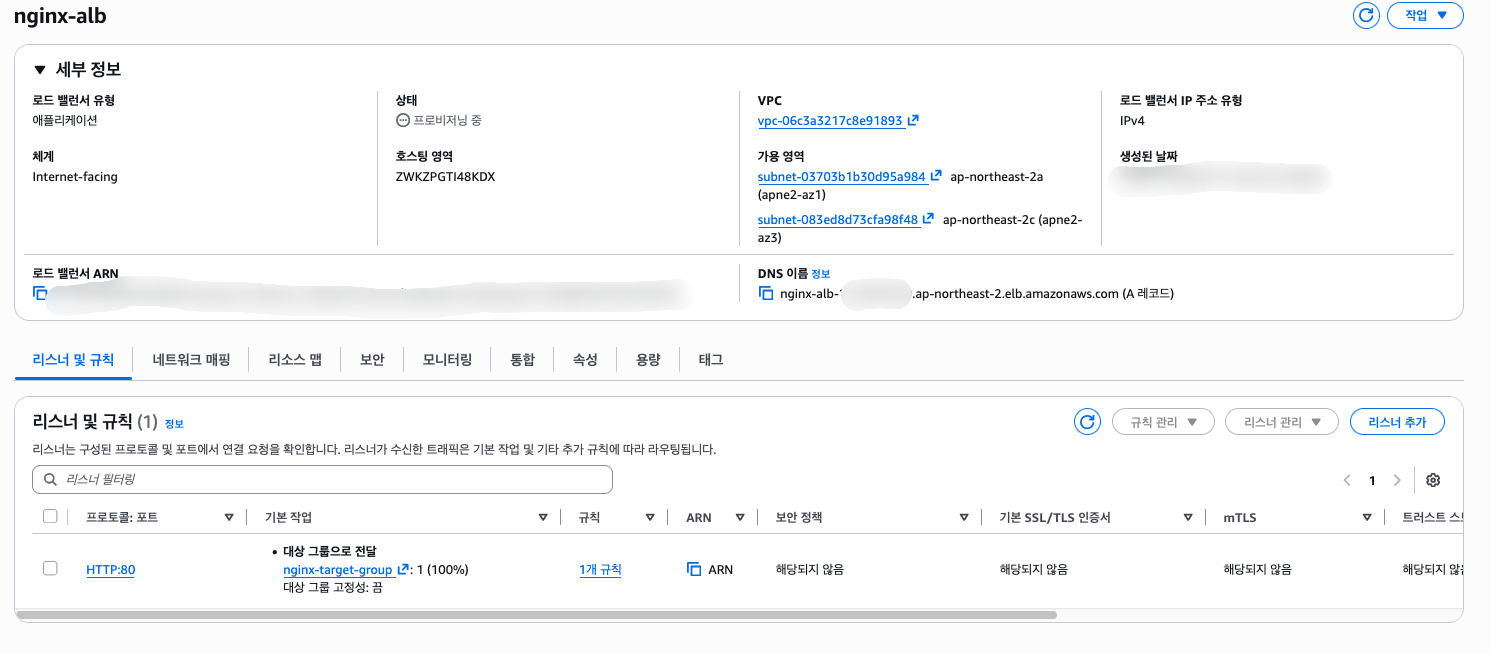Screen dimensions: 1491x654
Task: Toggle the select-all listeners checkbox
Action: click(50, 517)
